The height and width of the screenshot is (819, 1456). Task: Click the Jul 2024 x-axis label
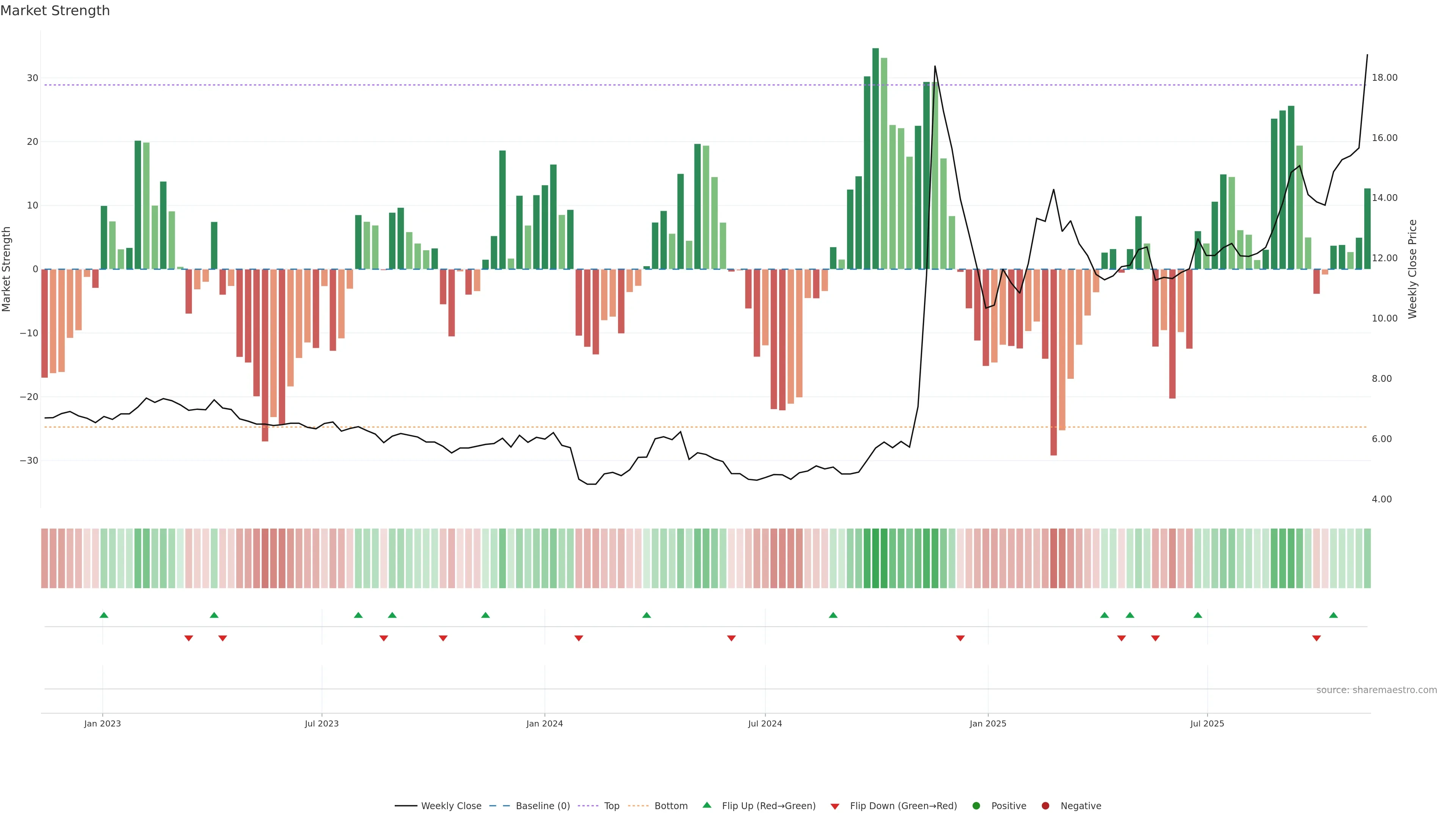[x=765, y=723]
